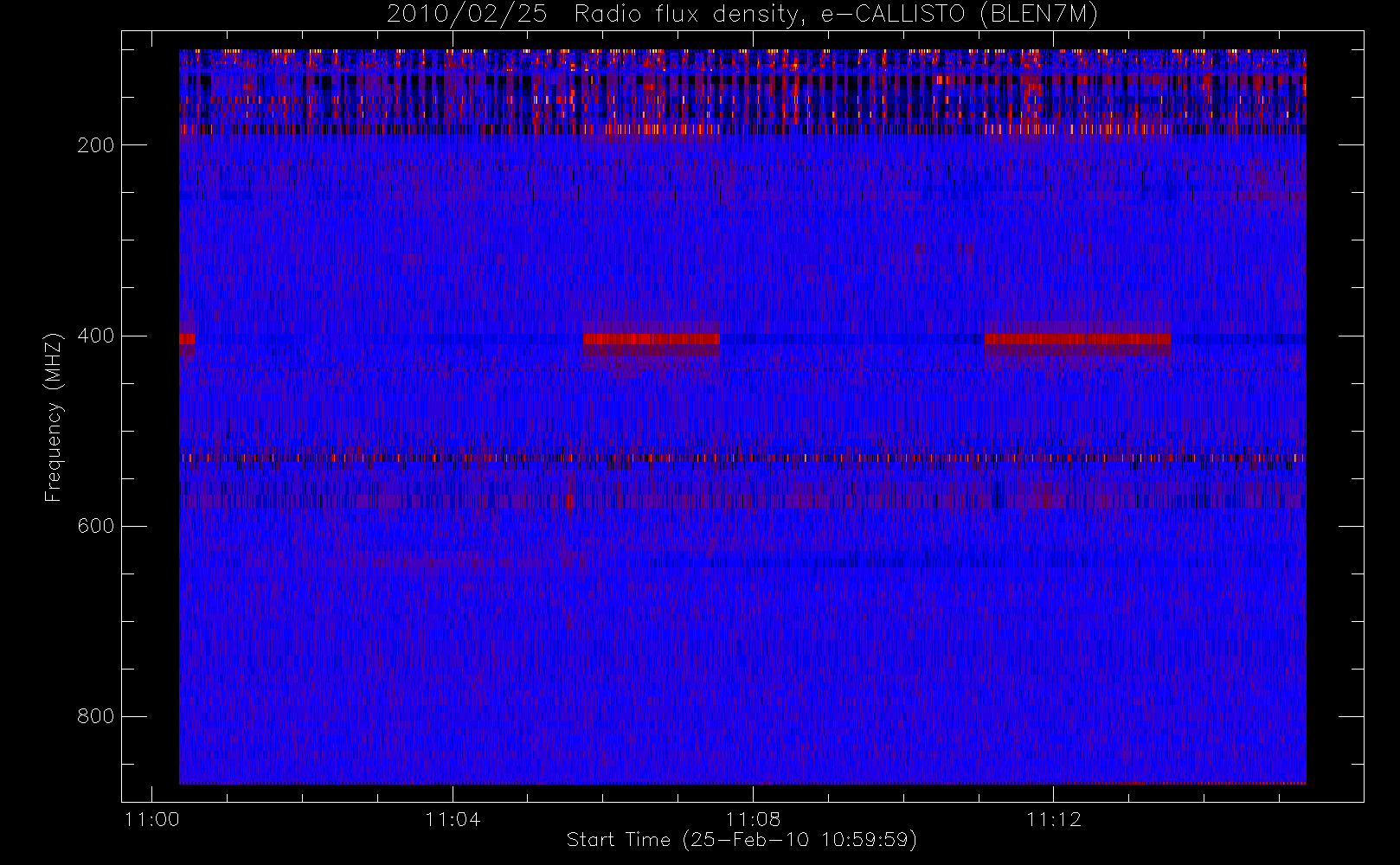
Task: Click the '11:08' time tick label
Action: (753, 819)
